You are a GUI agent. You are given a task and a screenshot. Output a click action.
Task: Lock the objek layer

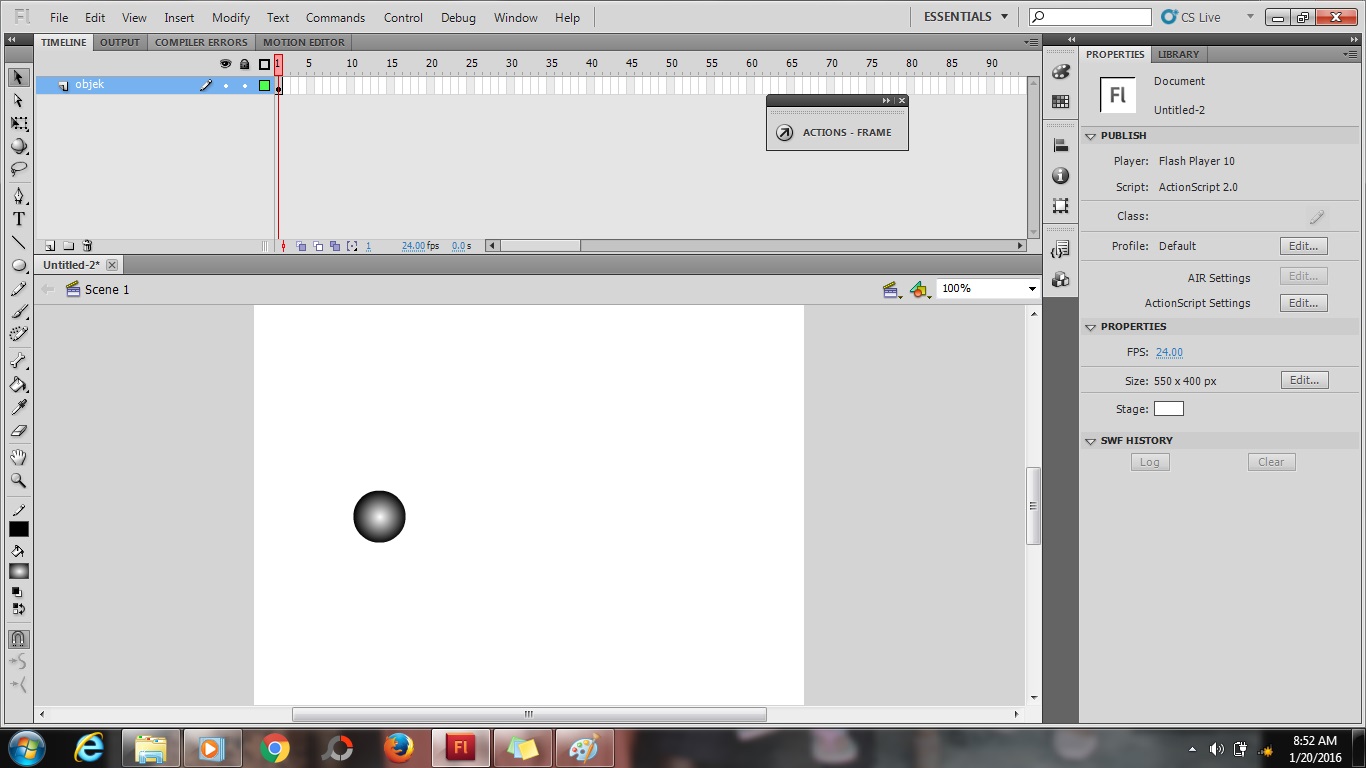tap(243, 85)
